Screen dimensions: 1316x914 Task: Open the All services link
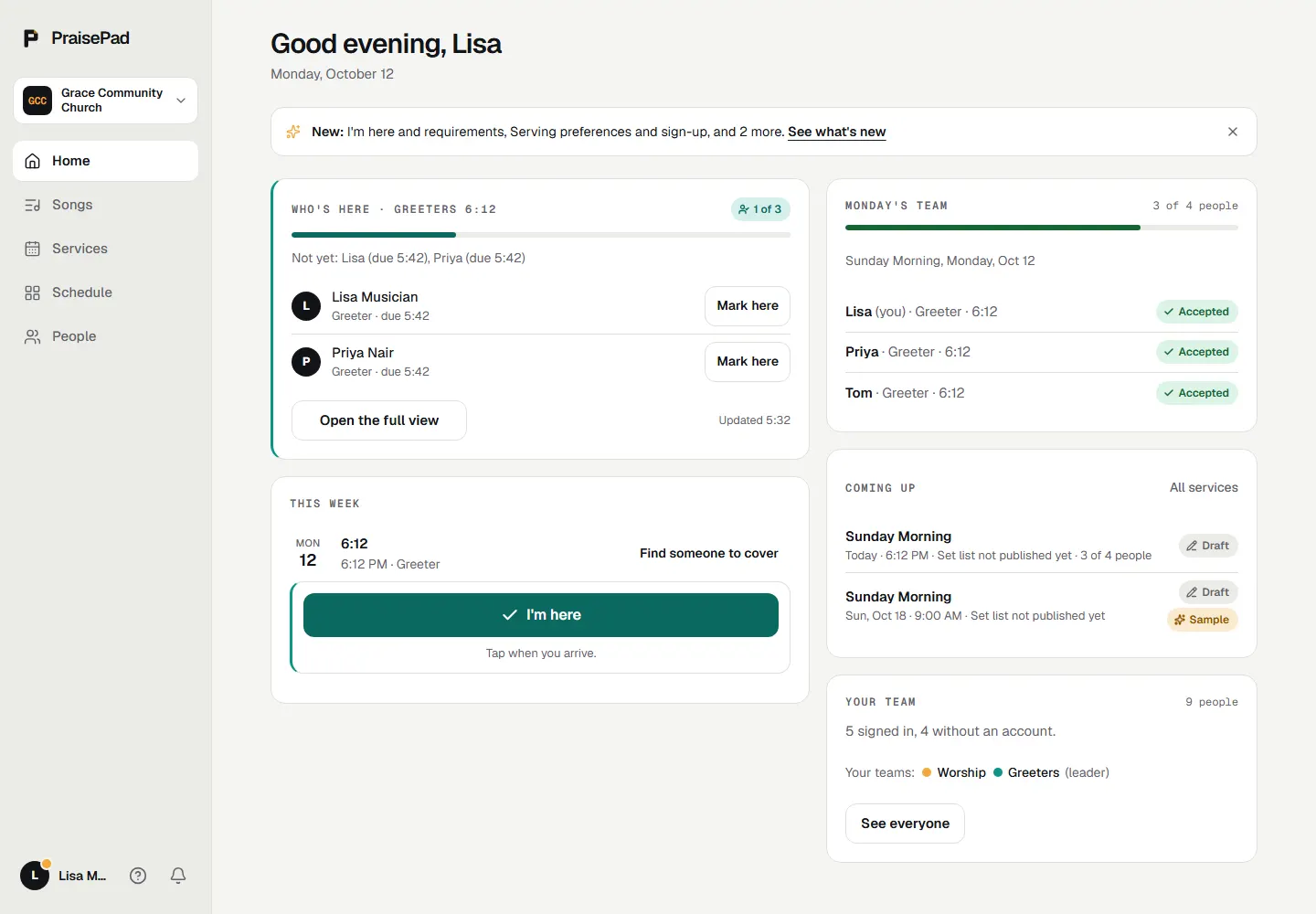(1204, 488)
